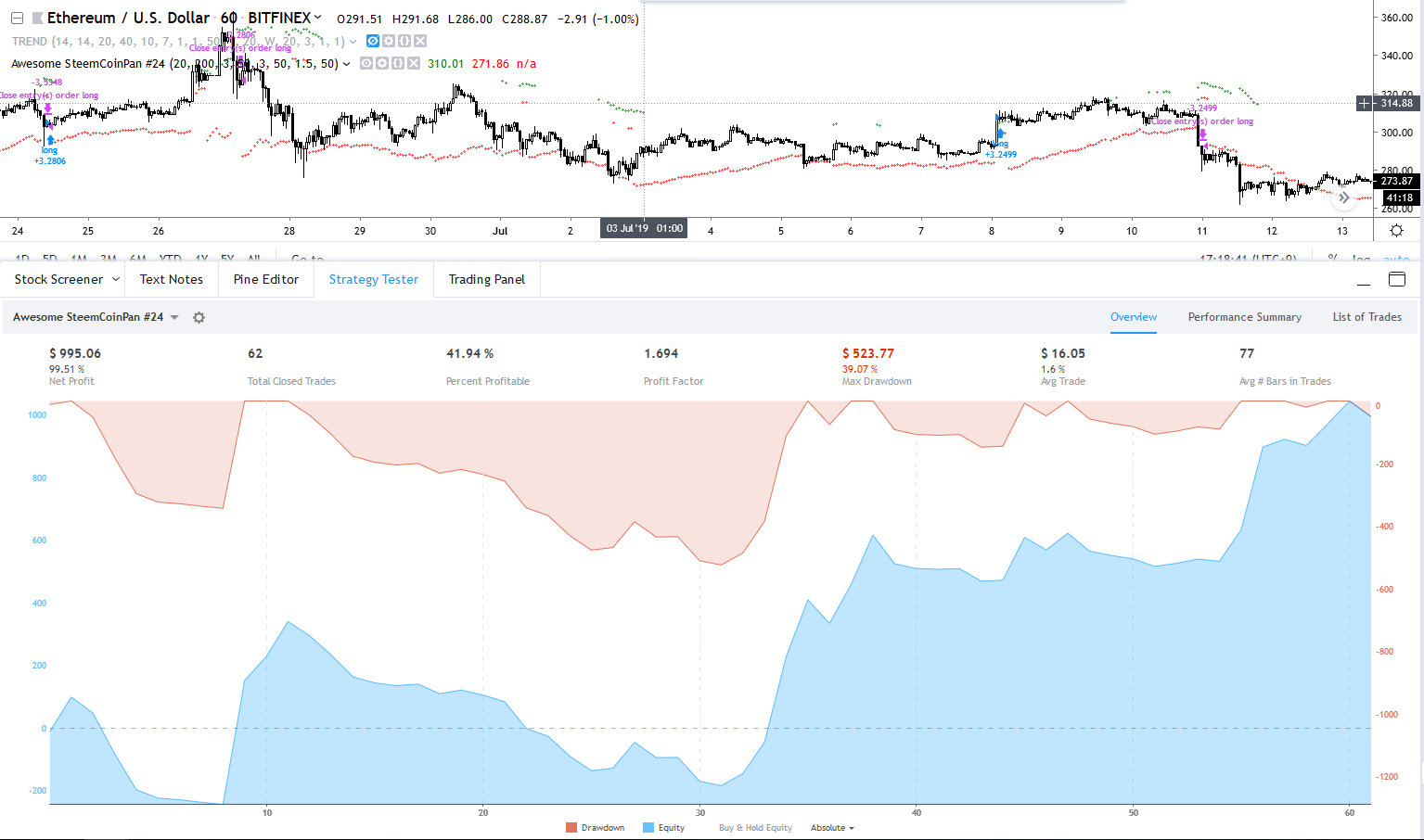Open the List of Trades view

pos(1366,317)
